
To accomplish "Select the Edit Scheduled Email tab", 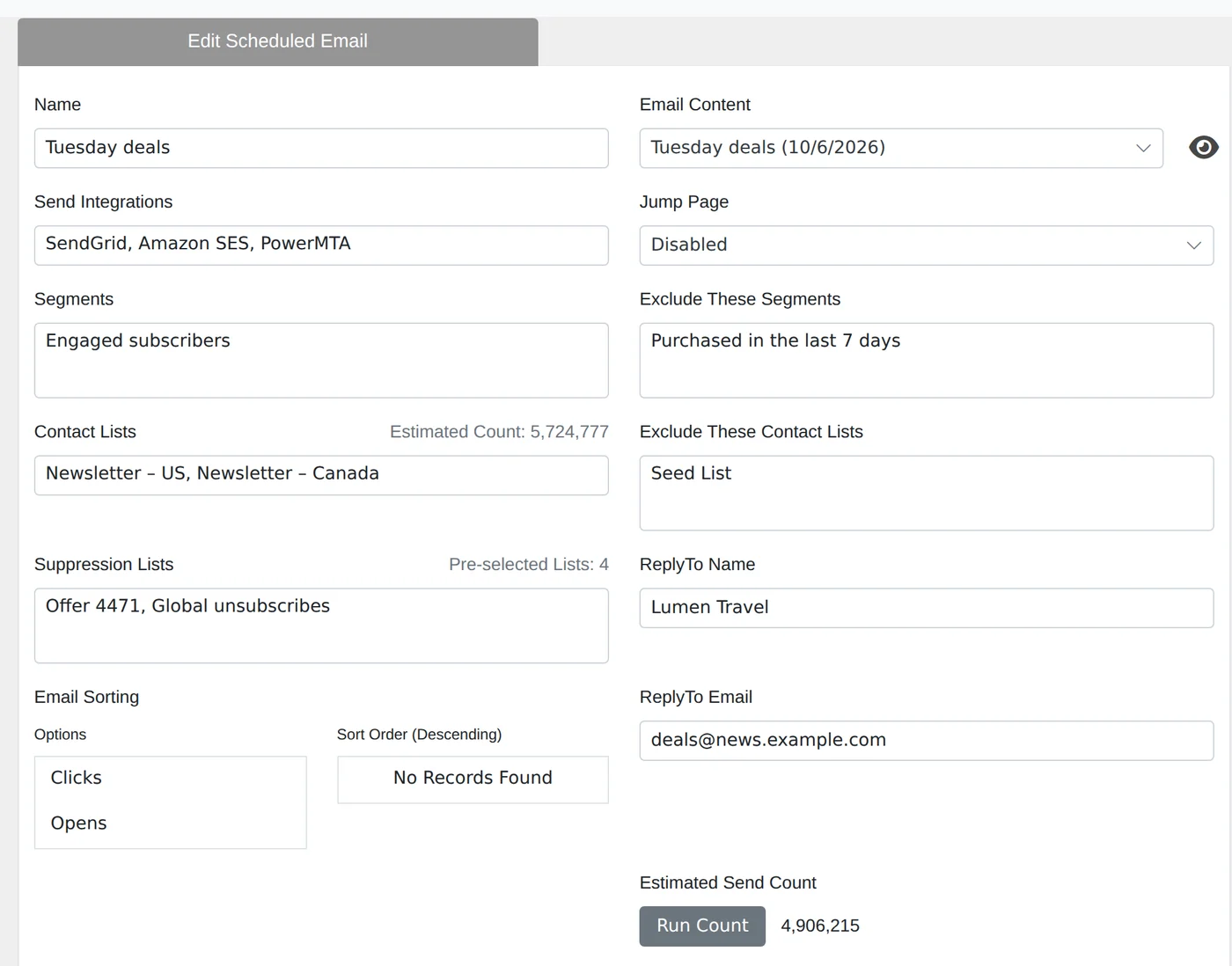I will tap(278, 41).
